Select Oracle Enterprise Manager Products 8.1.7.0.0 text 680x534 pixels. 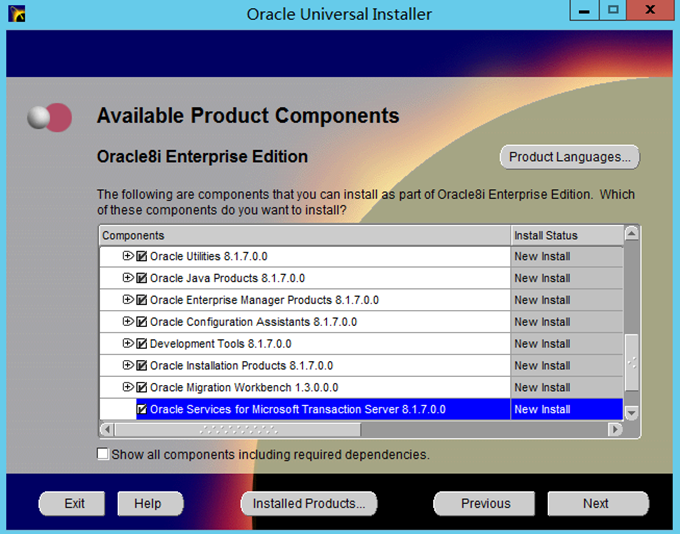pos(264,300)
